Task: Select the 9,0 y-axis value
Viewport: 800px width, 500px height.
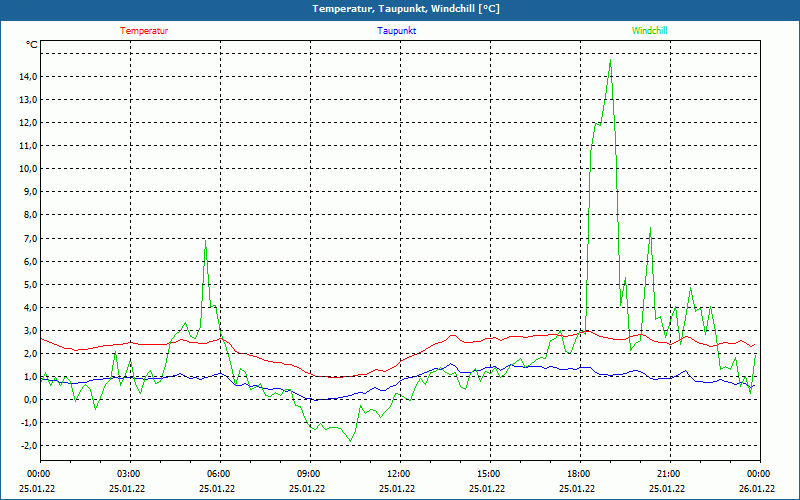Action: pyautogui.click(x=30, y=192)
